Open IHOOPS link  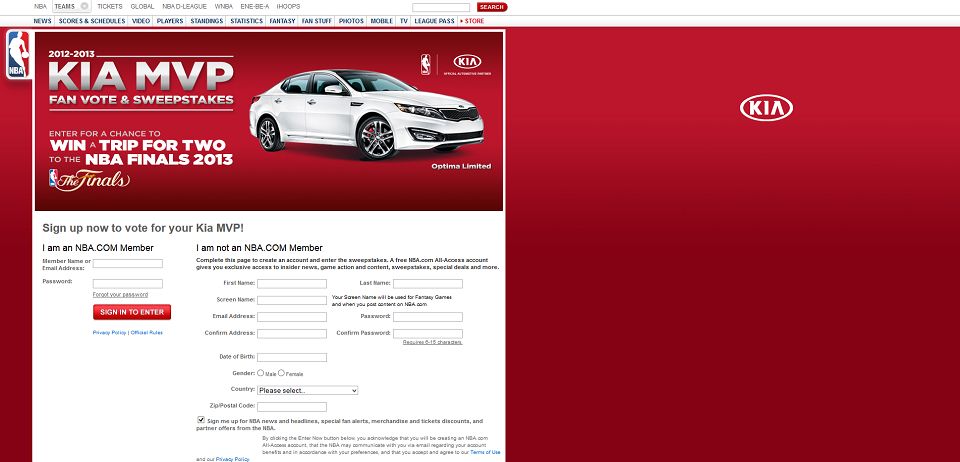pos(288,7)
